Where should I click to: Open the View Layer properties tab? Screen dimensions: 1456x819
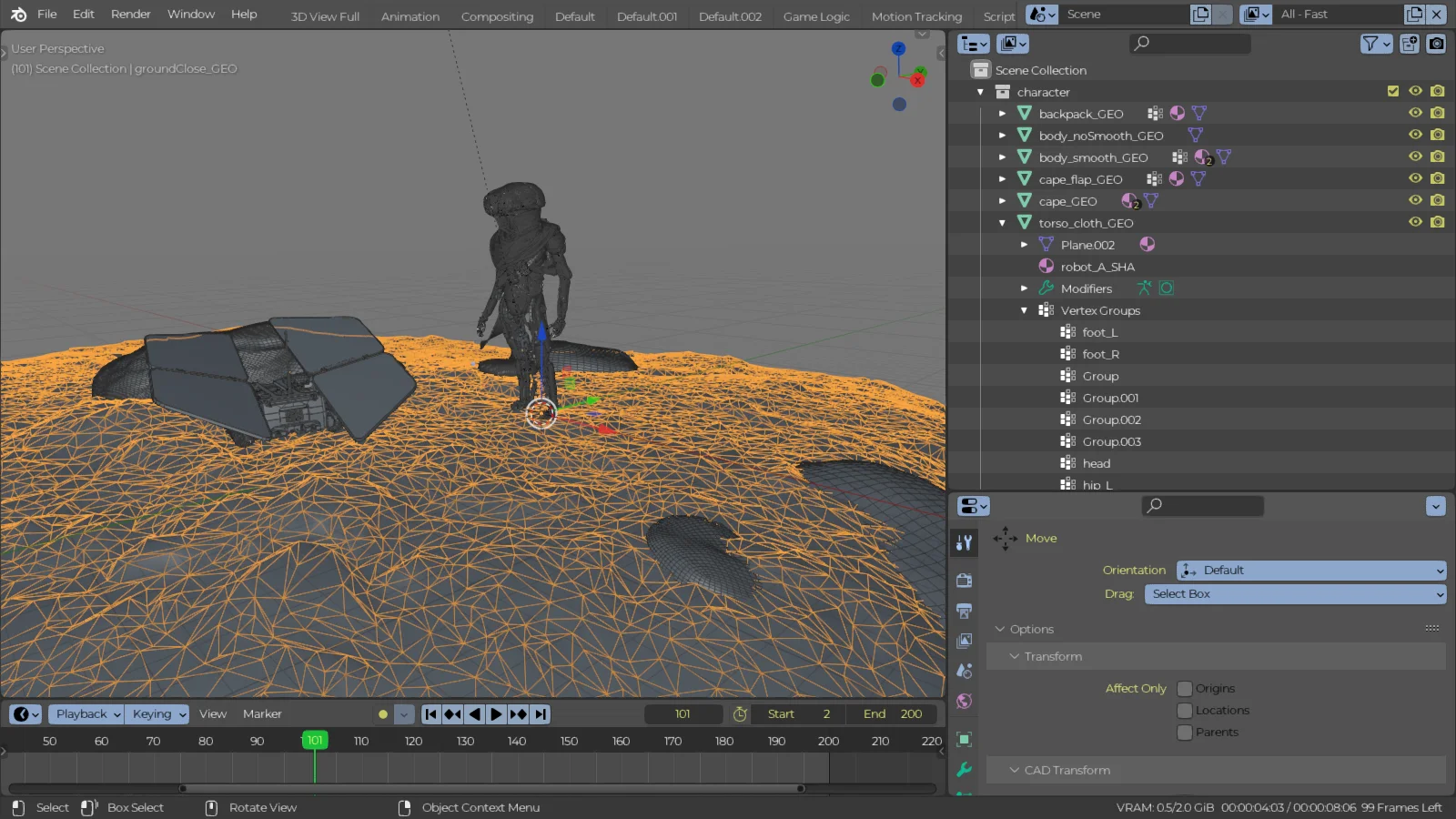(x=965, y=641)
